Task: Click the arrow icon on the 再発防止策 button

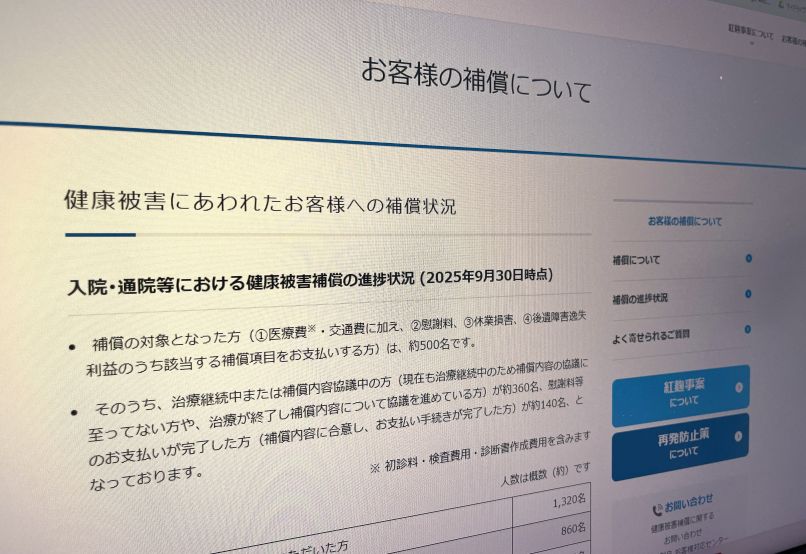Action: pyautogui.click(x=739, y=437)
